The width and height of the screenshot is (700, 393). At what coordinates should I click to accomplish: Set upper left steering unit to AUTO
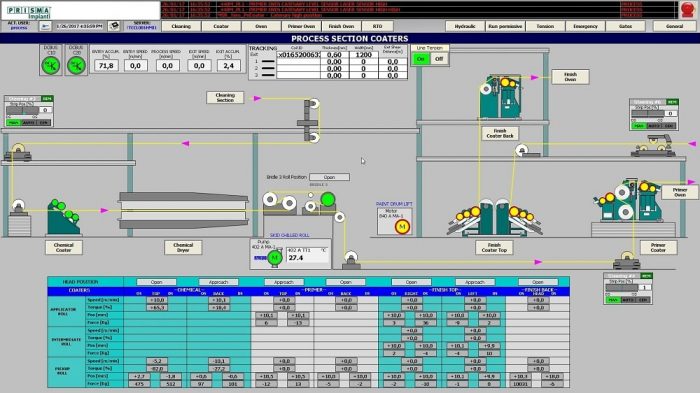tap(28, 122)
